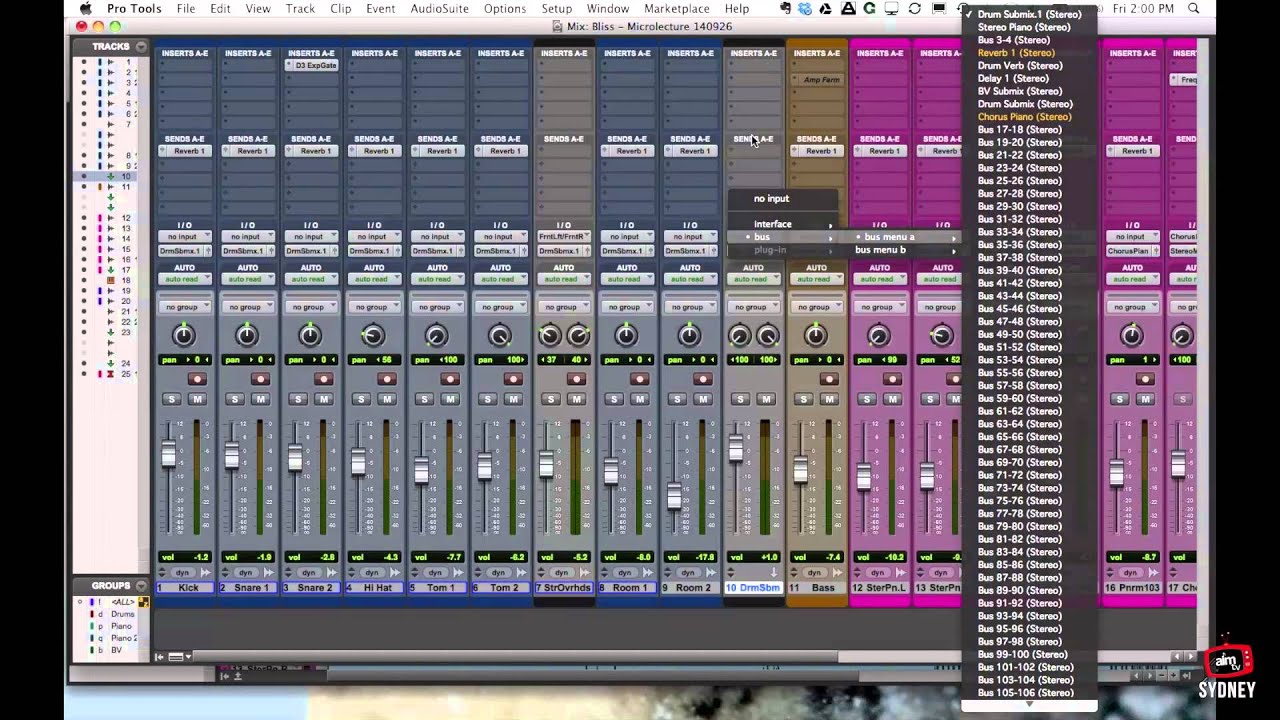The height and width of the screenshot is (720, 1280).
Task: Select the Hi Hat track name button
Action: (x=374, y=588)
